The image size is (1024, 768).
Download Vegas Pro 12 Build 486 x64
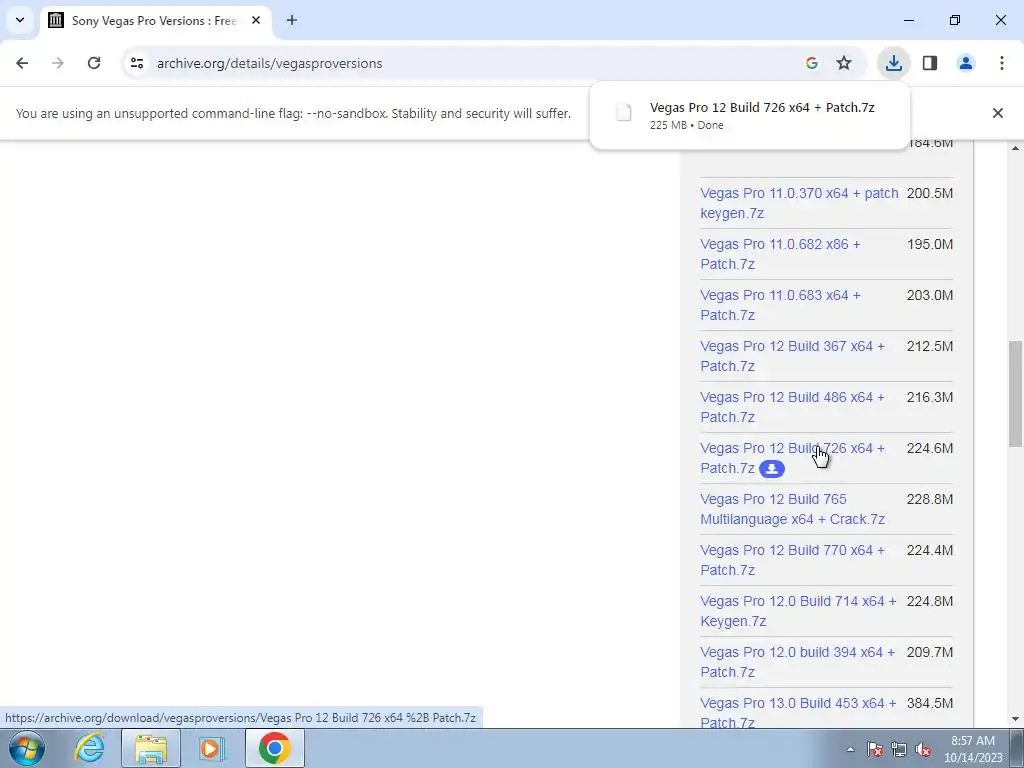(792, 407)
